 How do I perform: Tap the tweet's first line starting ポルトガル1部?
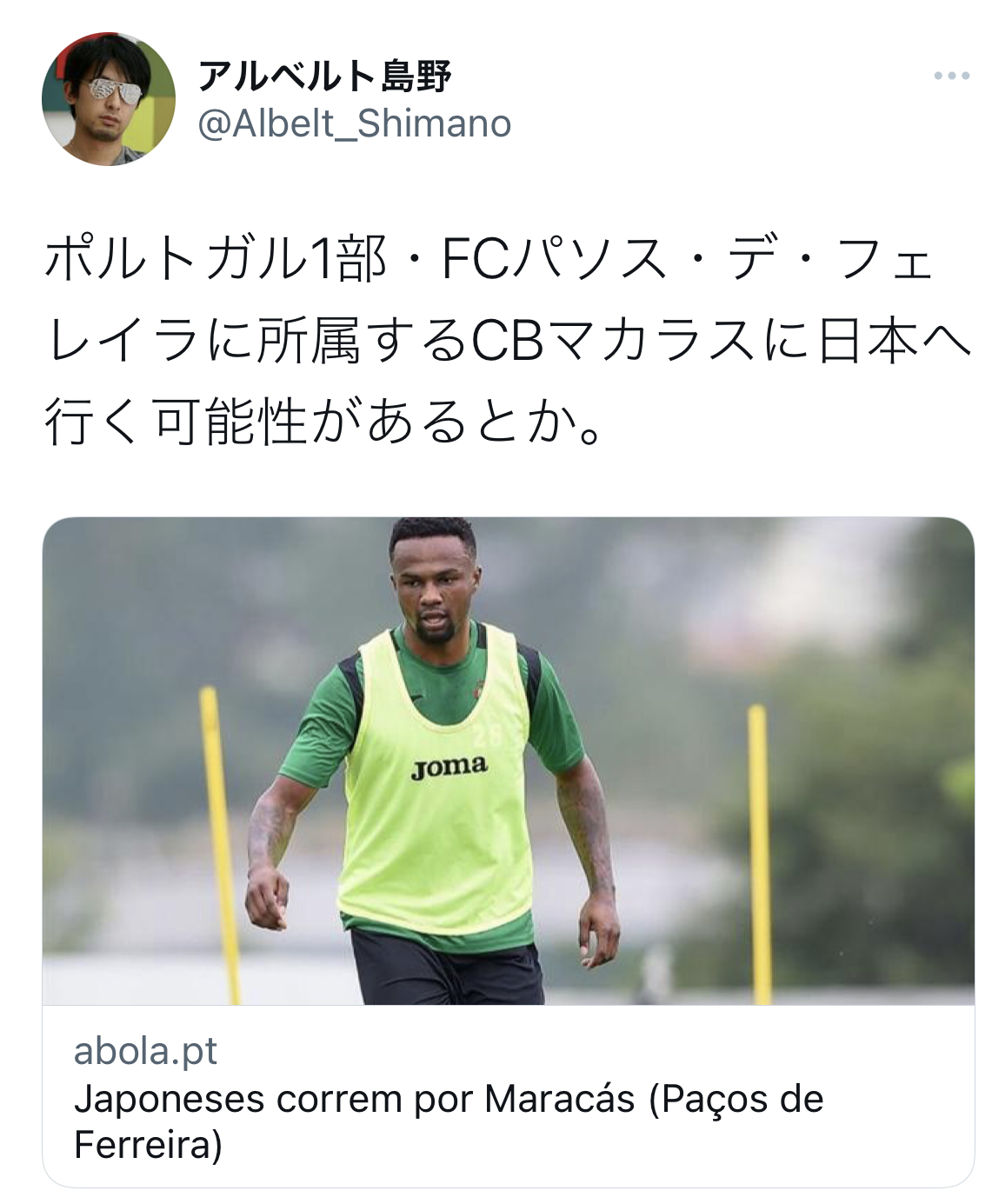point(489,259)
